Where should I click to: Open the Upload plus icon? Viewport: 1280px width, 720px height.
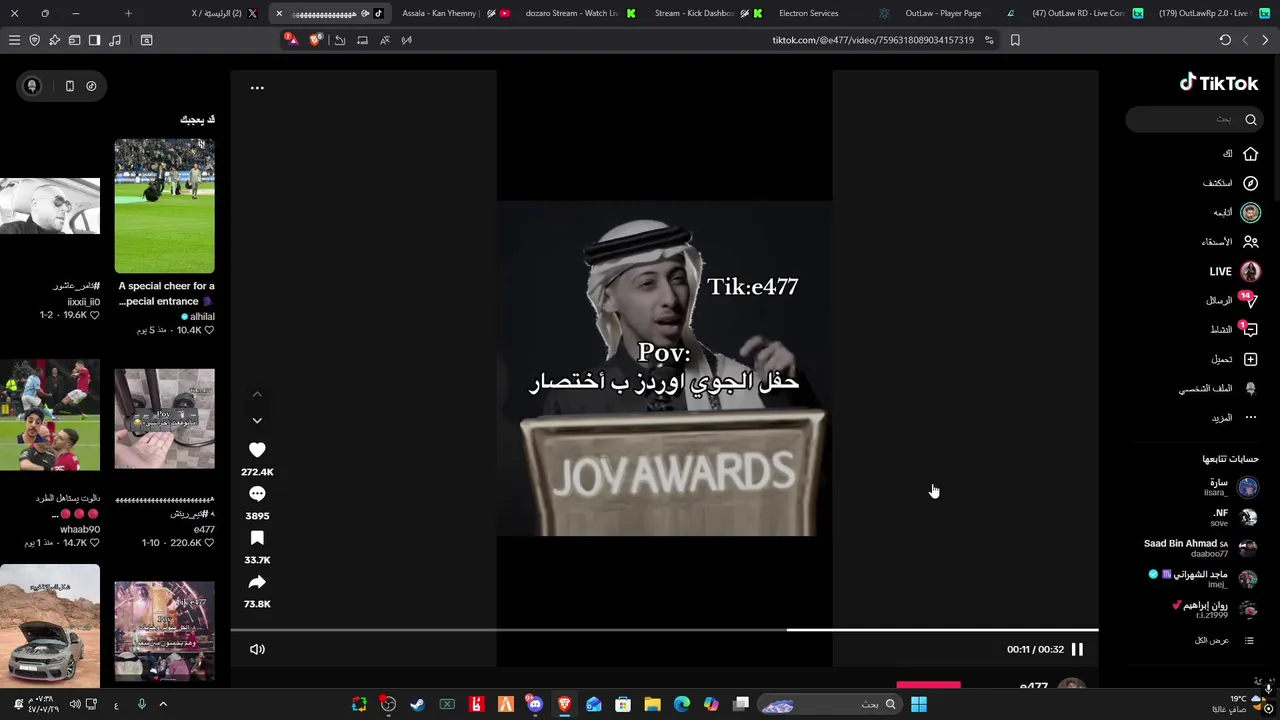click(1250, 359)
